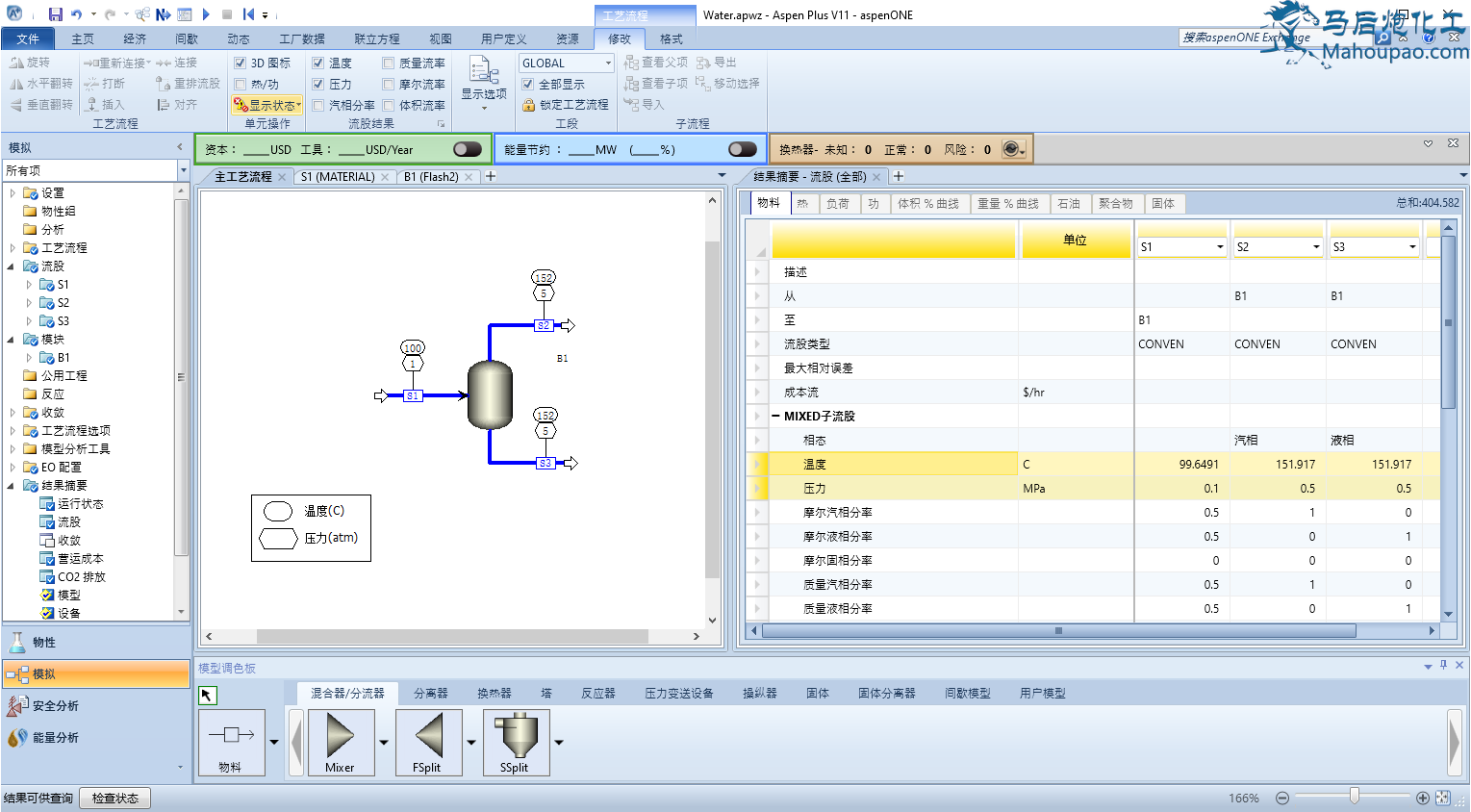The height and width of the screenshot is (812, 1471).
Task: Open the 所有项 navigation filter dropdown
Action: click(x=183, y=170)
